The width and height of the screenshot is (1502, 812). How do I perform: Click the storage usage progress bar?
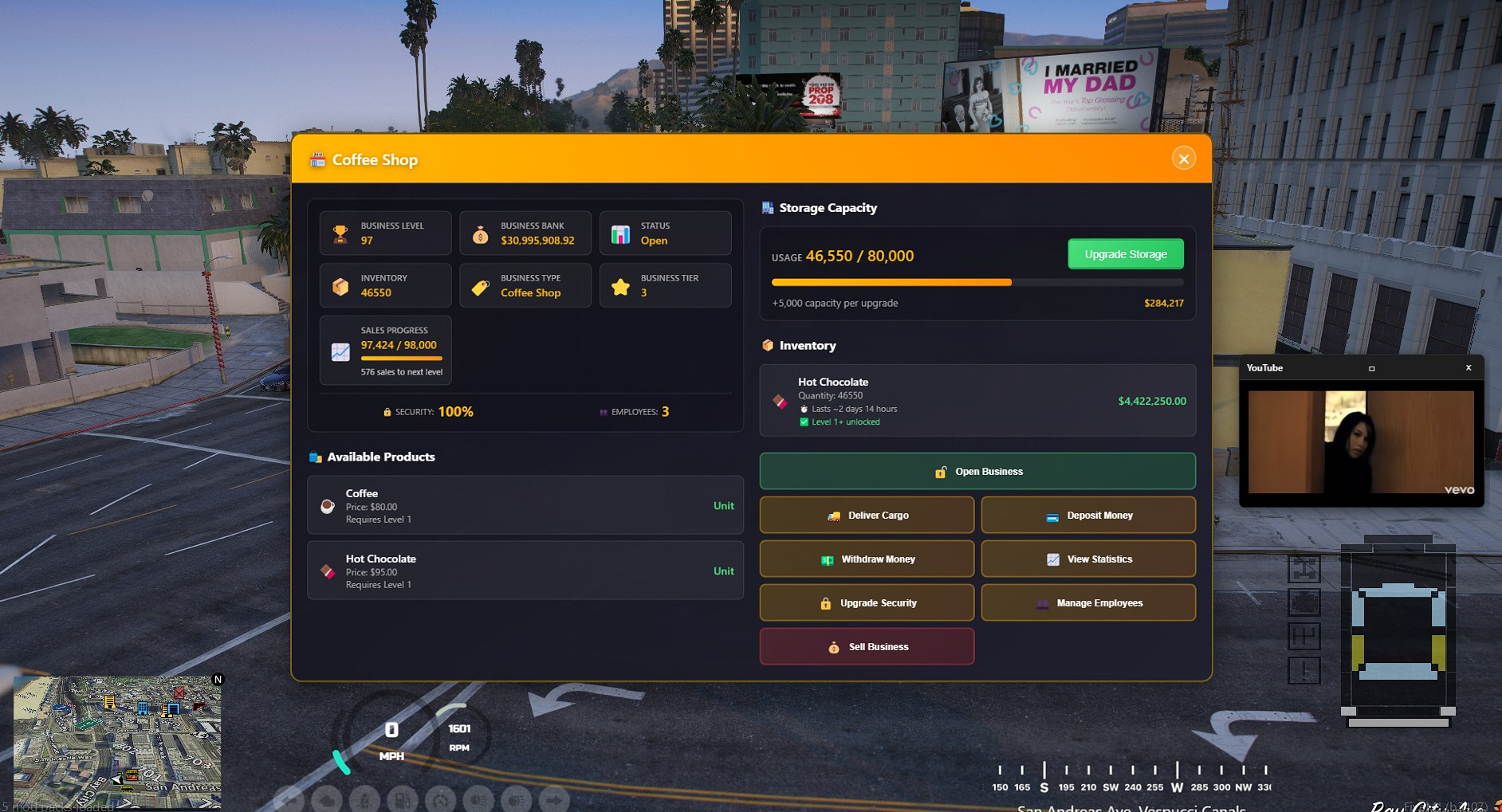click(977, 282)
